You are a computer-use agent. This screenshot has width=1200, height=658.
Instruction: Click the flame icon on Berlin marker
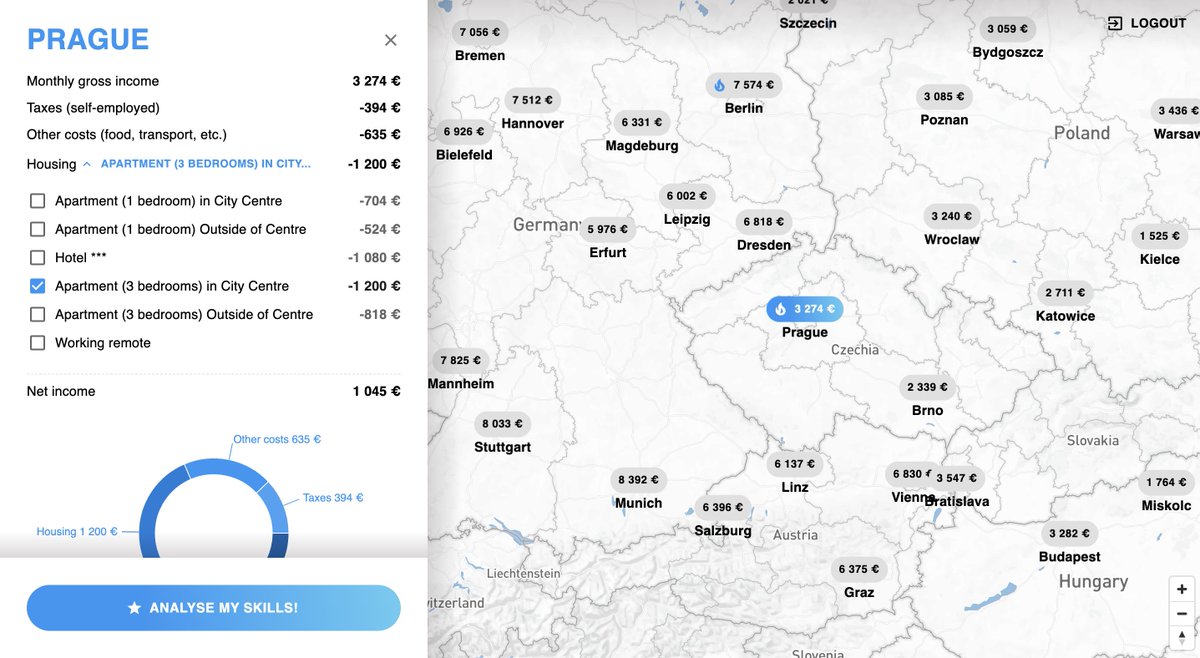pos(719,86)
